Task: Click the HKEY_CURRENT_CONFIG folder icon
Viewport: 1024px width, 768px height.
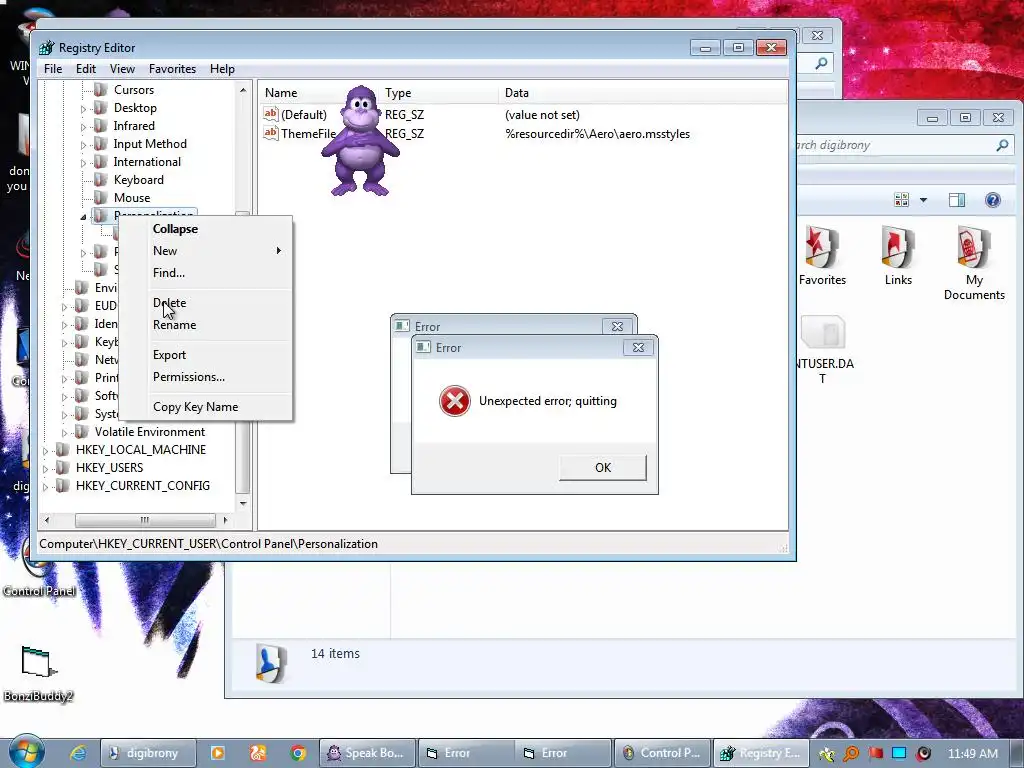Action: coord(62,485)
